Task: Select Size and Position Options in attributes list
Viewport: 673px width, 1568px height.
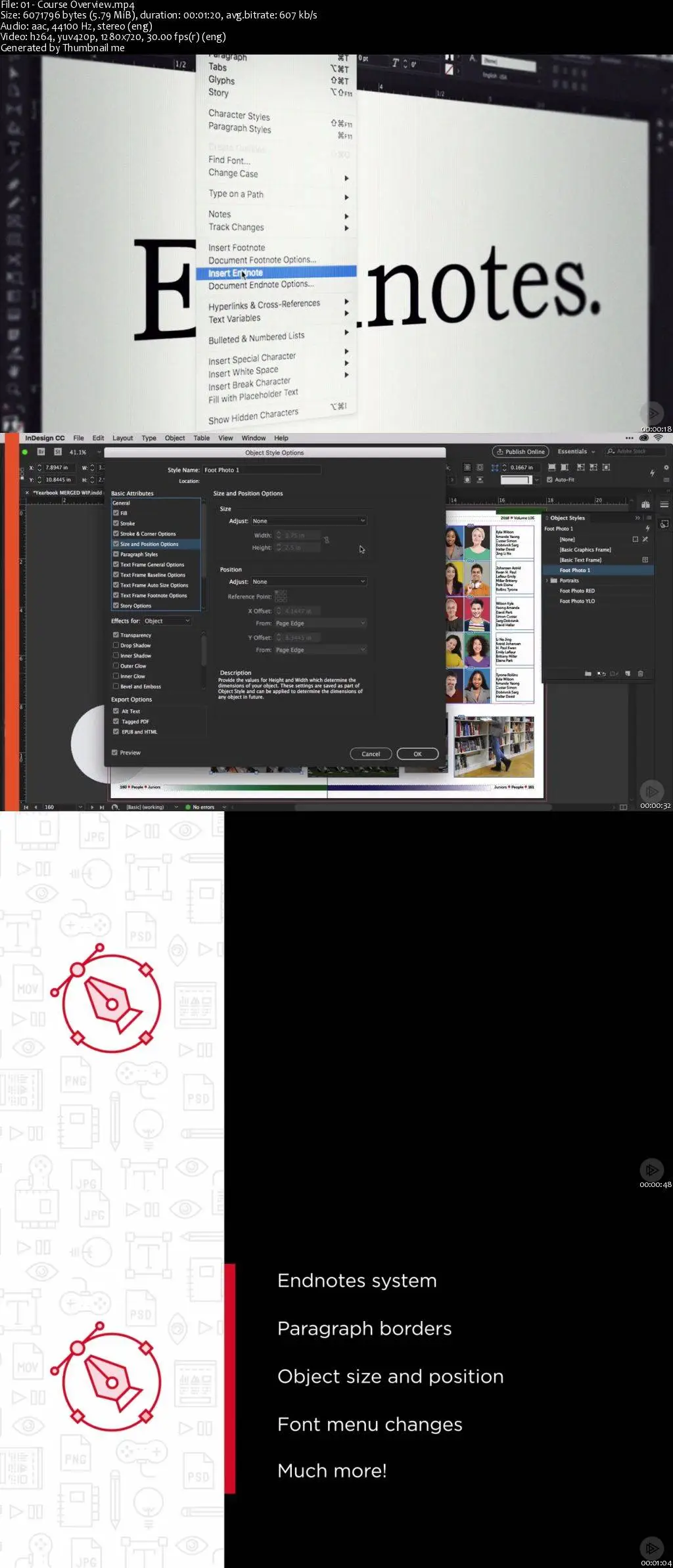Action: tap(156, 544)
